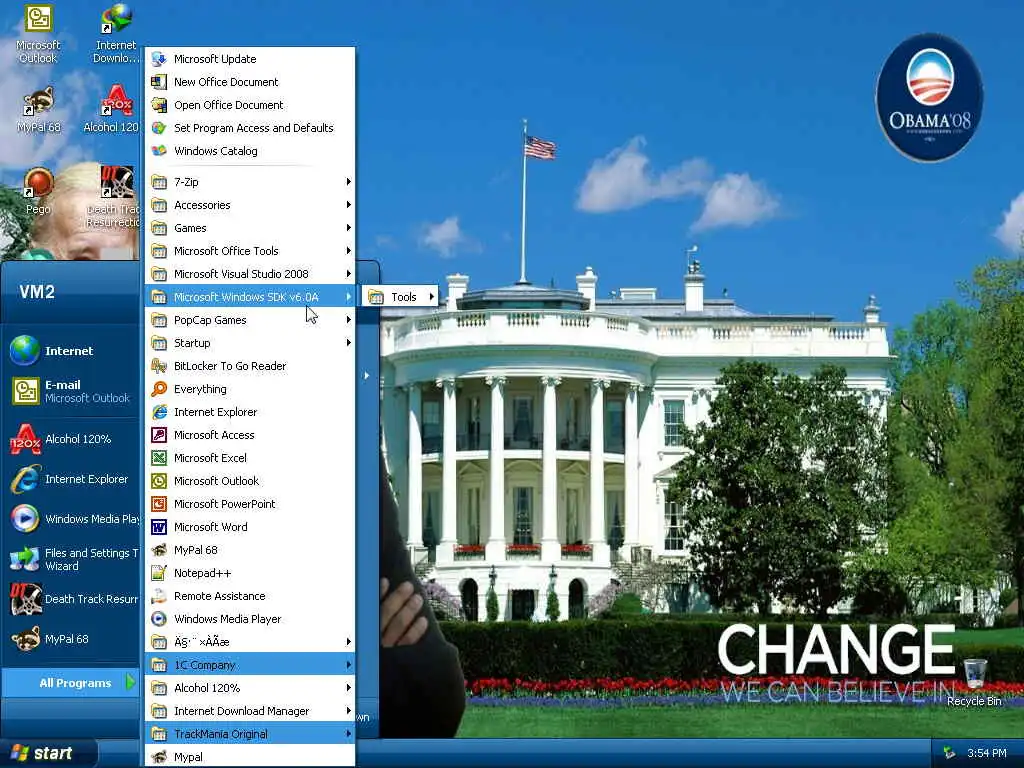Expand the Accessories submenu arrow
The height and width of the screenshot is (768, 1024).
[x=349, y=205]
